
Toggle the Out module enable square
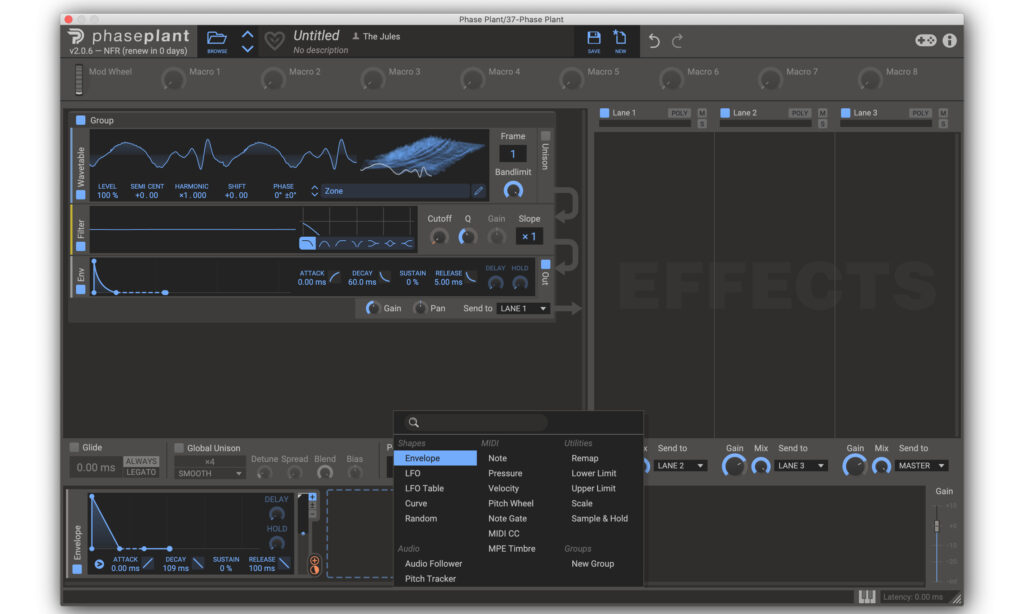545,264
